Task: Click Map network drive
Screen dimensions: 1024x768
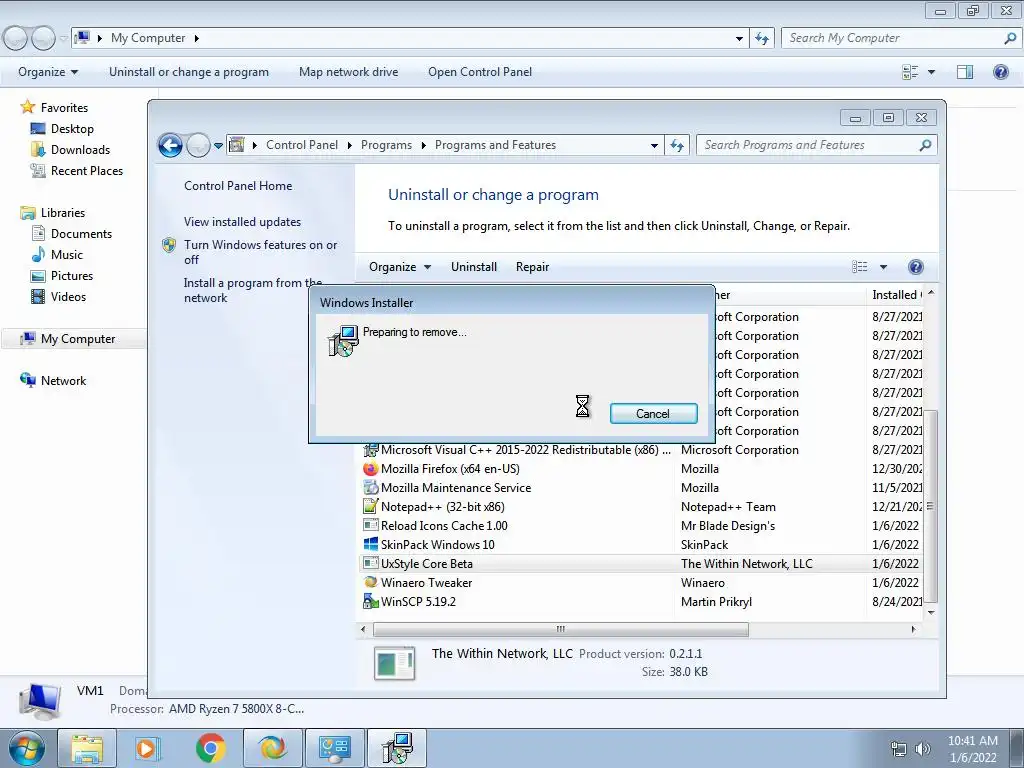Action: (x=348, y=72)
